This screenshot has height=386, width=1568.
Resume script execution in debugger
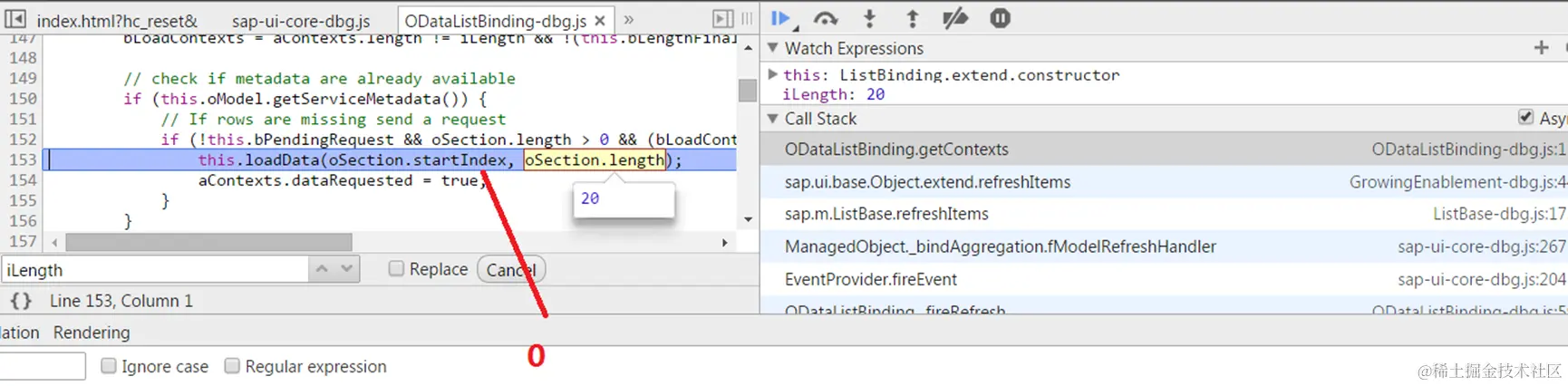[x=780, y=18]
